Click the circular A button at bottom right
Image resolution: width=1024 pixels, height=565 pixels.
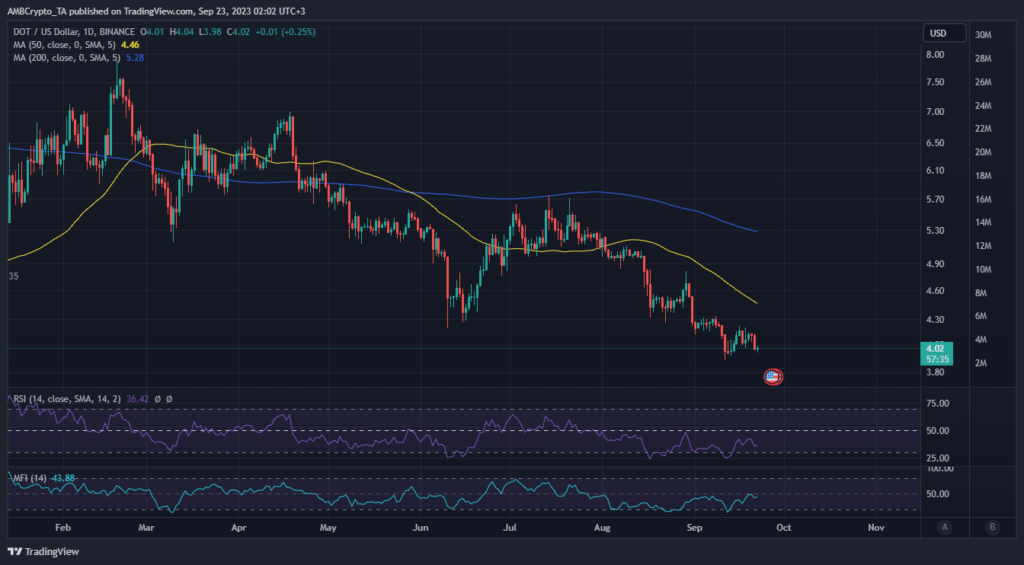click(x=944, y=527)
